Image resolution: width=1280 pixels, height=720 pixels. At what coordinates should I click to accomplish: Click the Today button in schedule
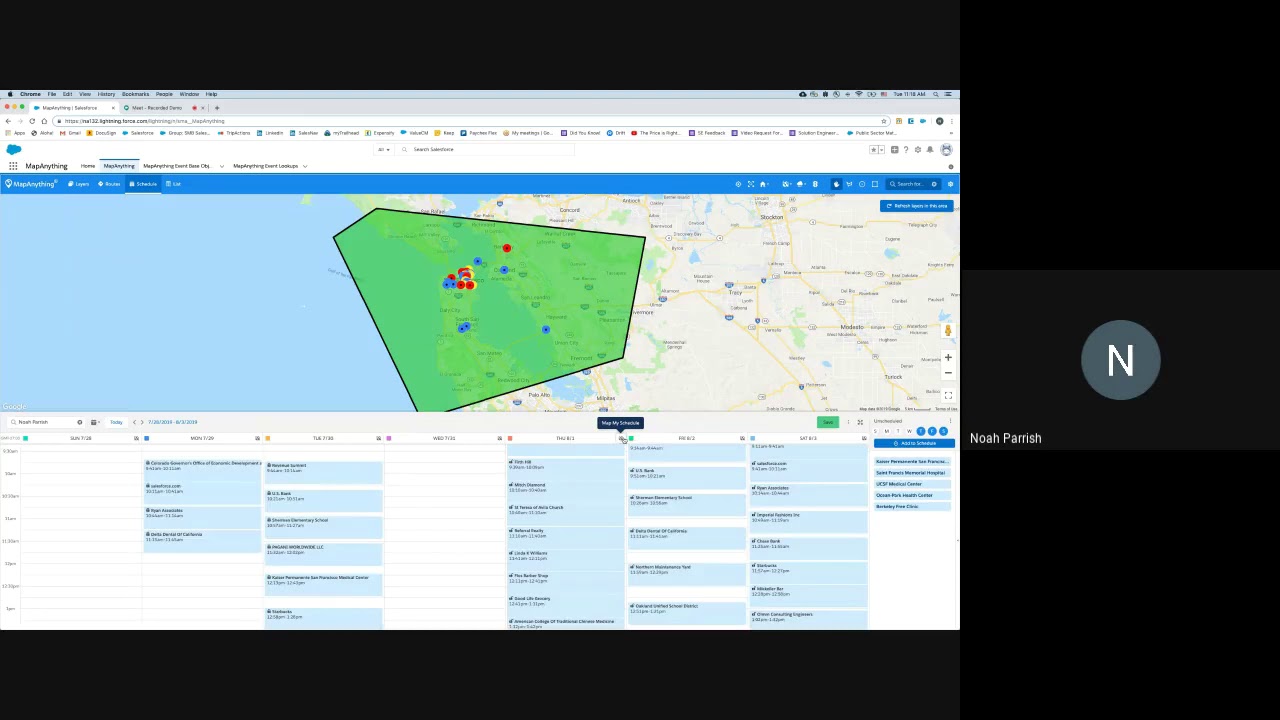[x=116, y=422]
